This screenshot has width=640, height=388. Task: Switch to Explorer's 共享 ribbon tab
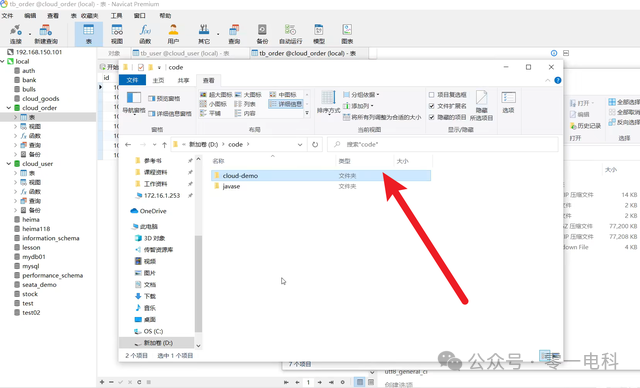point(183,80)
